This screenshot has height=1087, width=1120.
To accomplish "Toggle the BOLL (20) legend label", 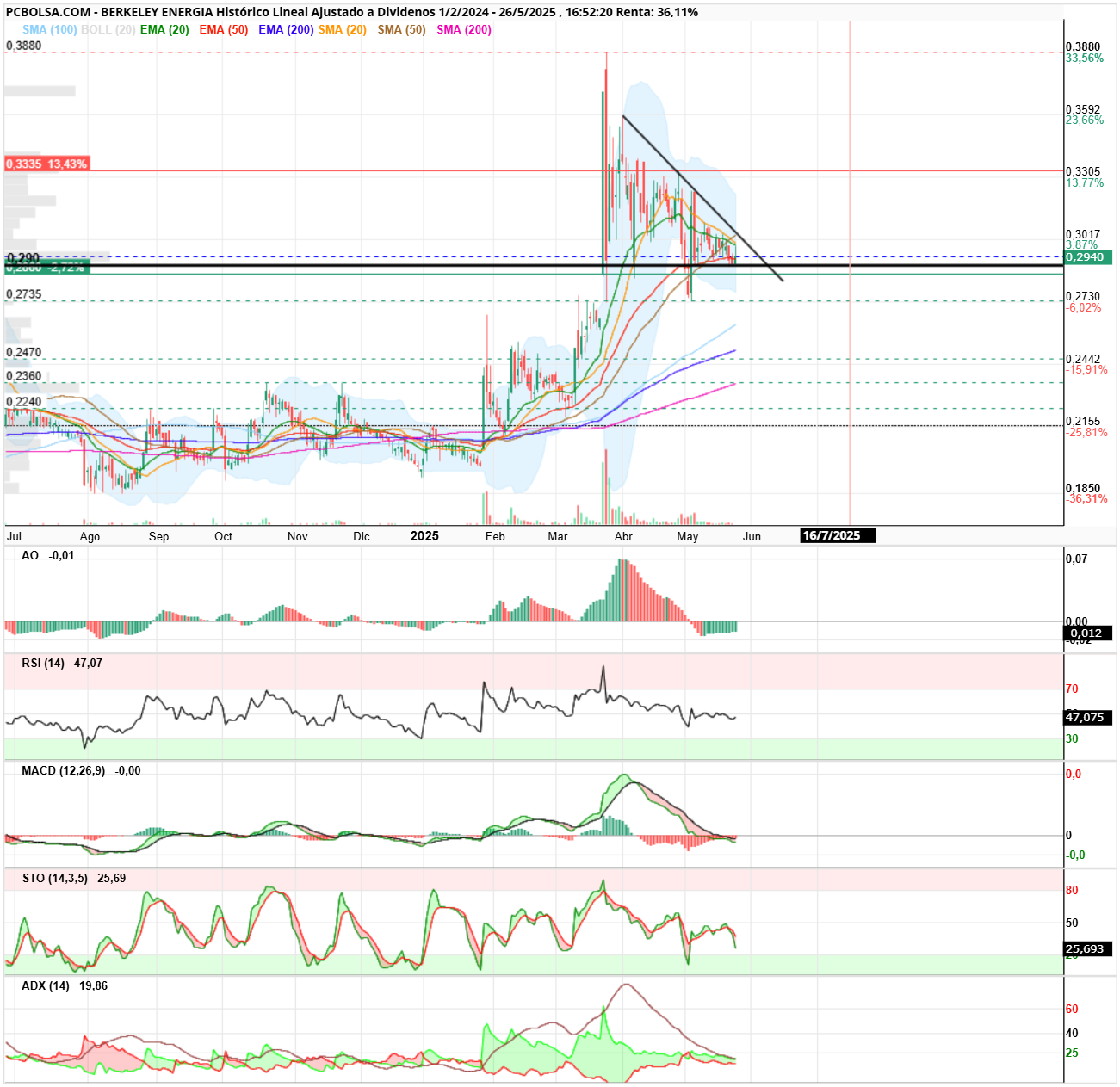I will point(108,29).
